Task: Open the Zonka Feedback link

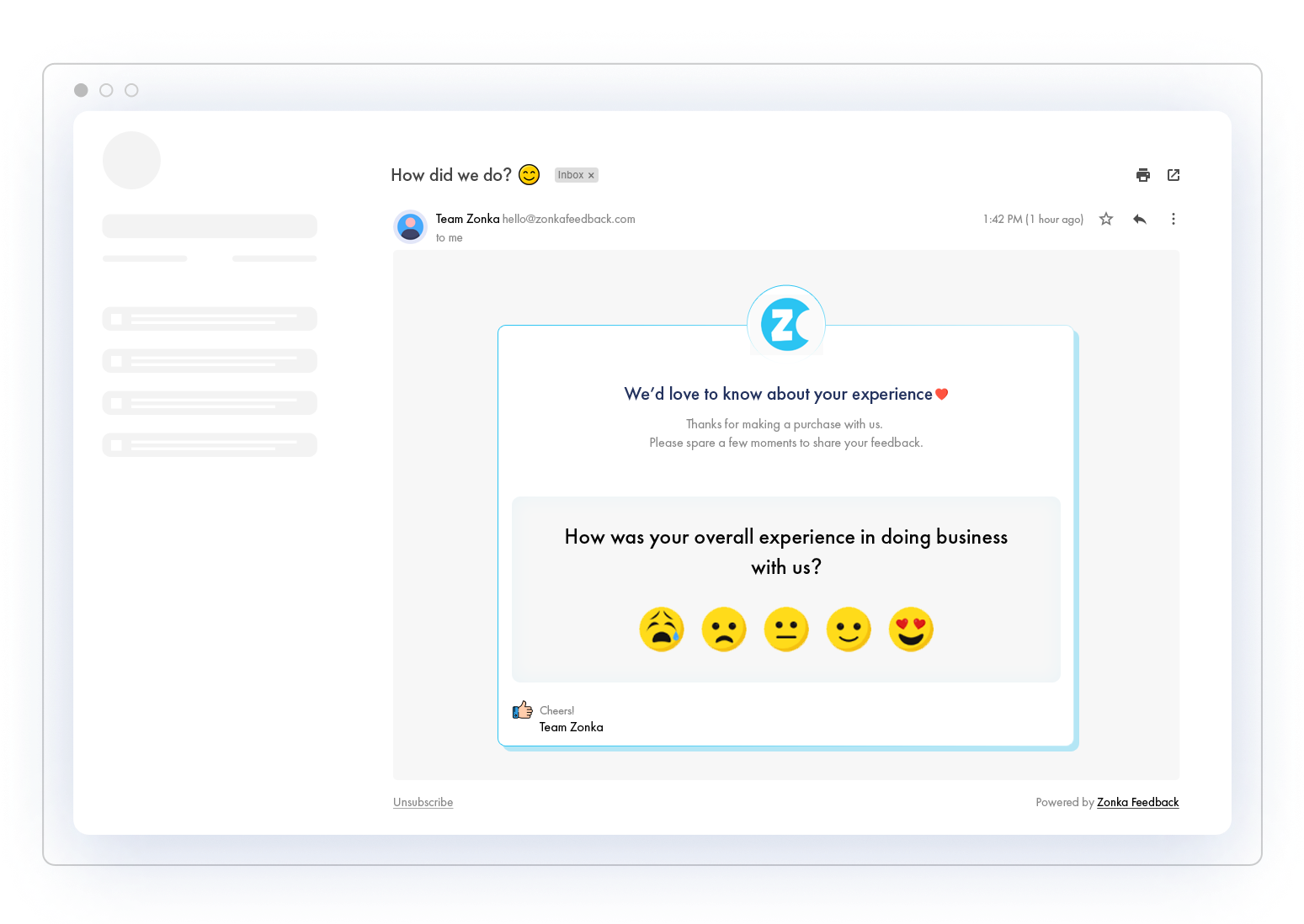Action: coord(1137,802)
